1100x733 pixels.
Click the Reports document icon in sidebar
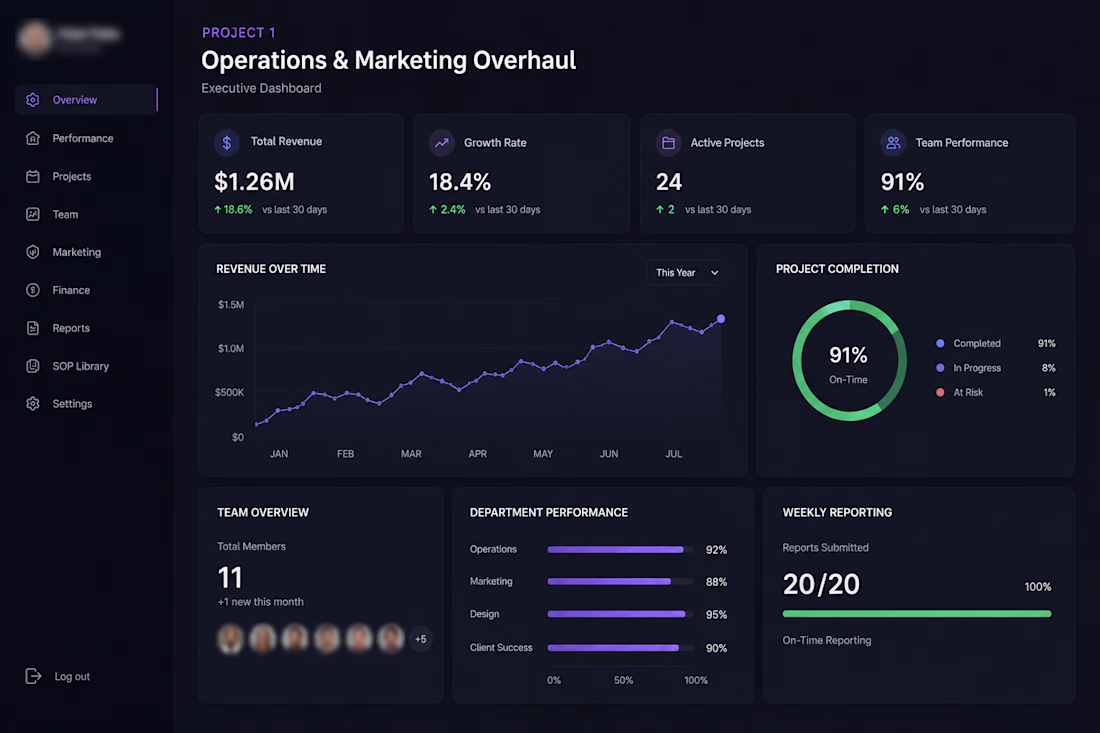[33, 328]
